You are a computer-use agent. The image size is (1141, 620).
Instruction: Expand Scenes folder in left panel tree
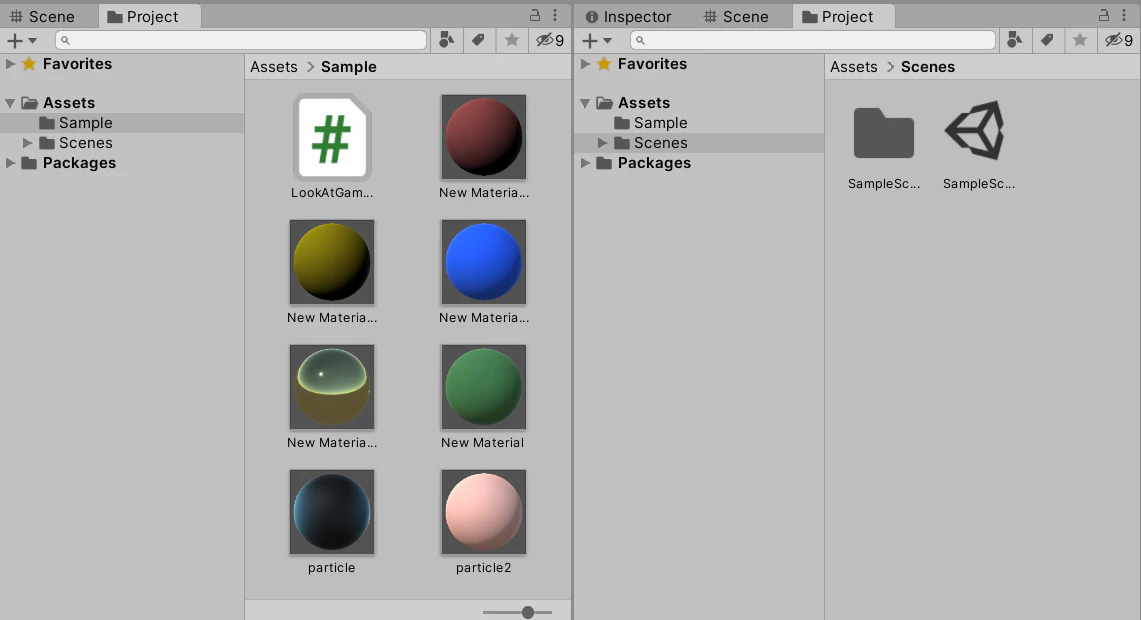pos(28,143)
